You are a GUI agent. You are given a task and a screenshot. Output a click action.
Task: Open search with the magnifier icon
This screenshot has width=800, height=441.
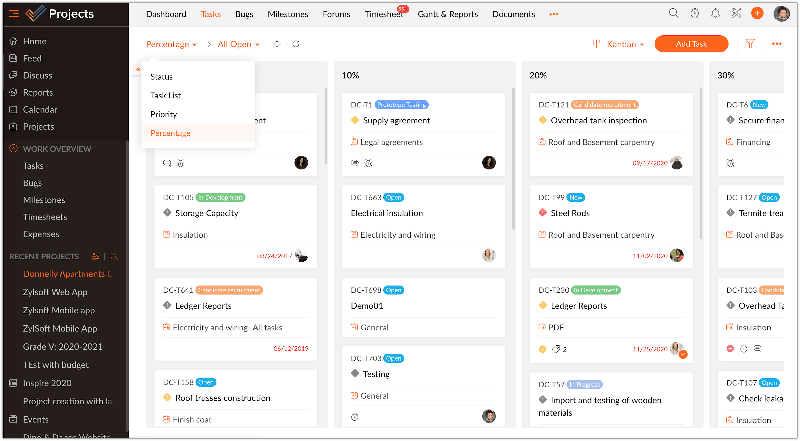[673, 14]
